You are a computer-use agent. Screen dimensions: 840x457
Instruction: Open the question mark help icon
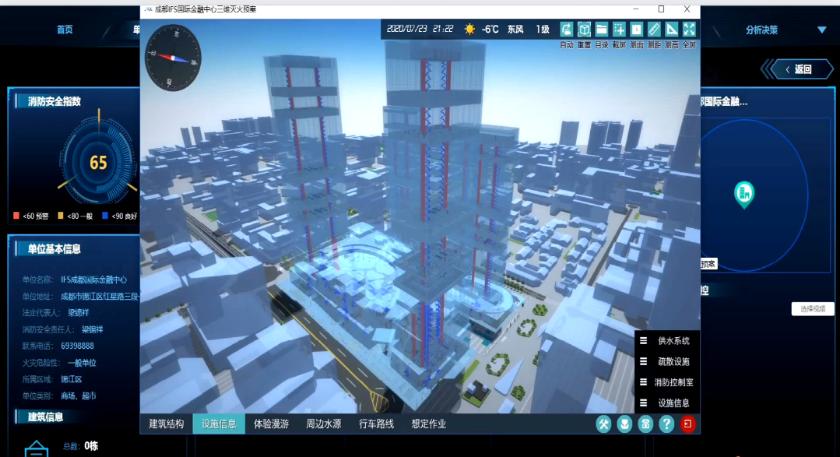click(x=666, y=424)
